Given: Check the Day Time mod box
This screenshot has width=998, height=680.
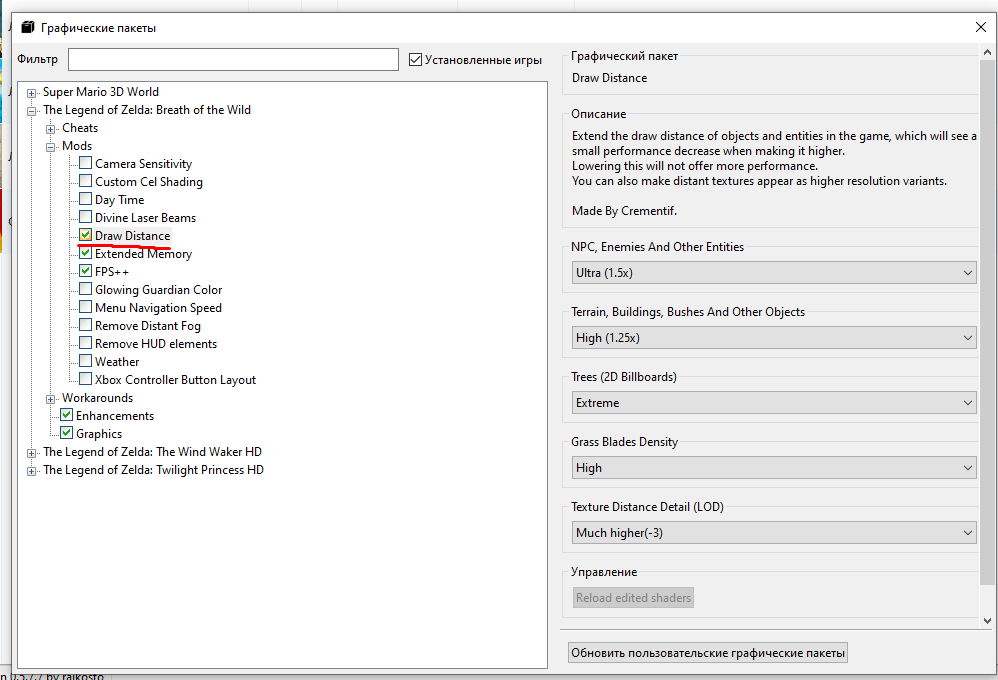Looking at the screenshot, I should [85, 199].
